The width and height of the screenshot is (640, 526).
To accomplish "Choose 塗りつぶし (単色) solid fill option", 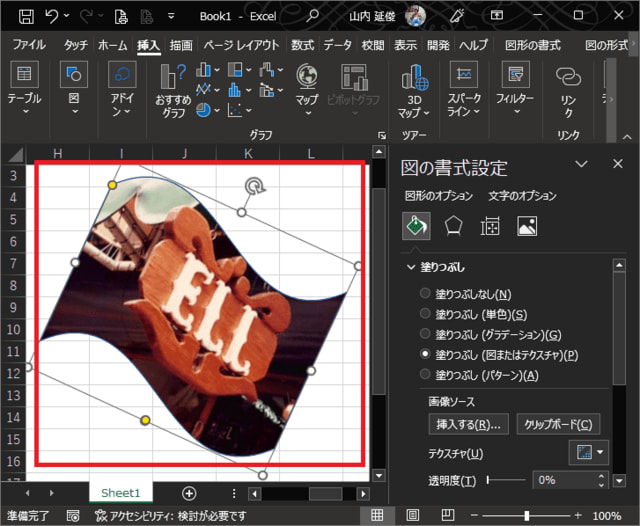I will click(x=426, y=314).
